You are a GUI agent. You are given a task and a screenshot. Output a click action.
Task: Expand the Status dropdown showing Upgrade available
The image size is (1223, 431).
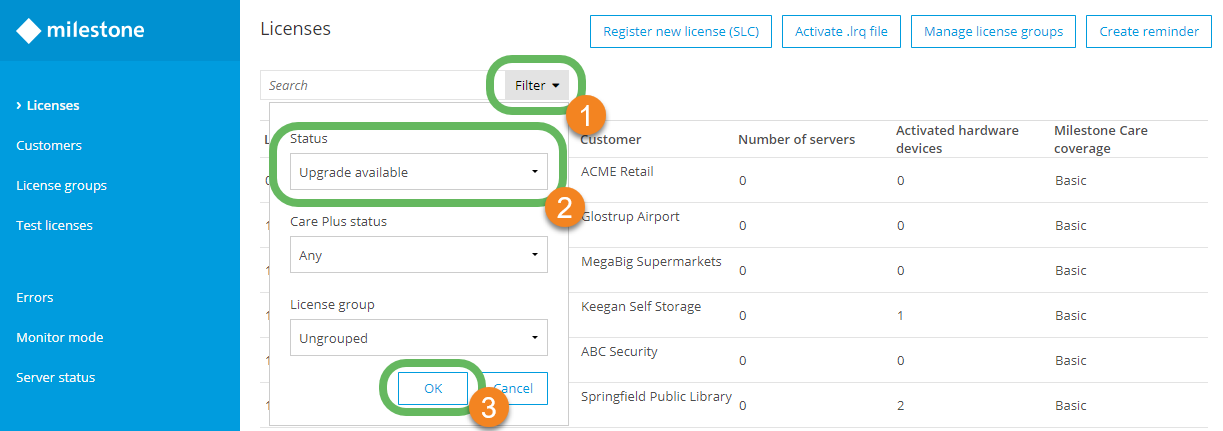(418, 172)
